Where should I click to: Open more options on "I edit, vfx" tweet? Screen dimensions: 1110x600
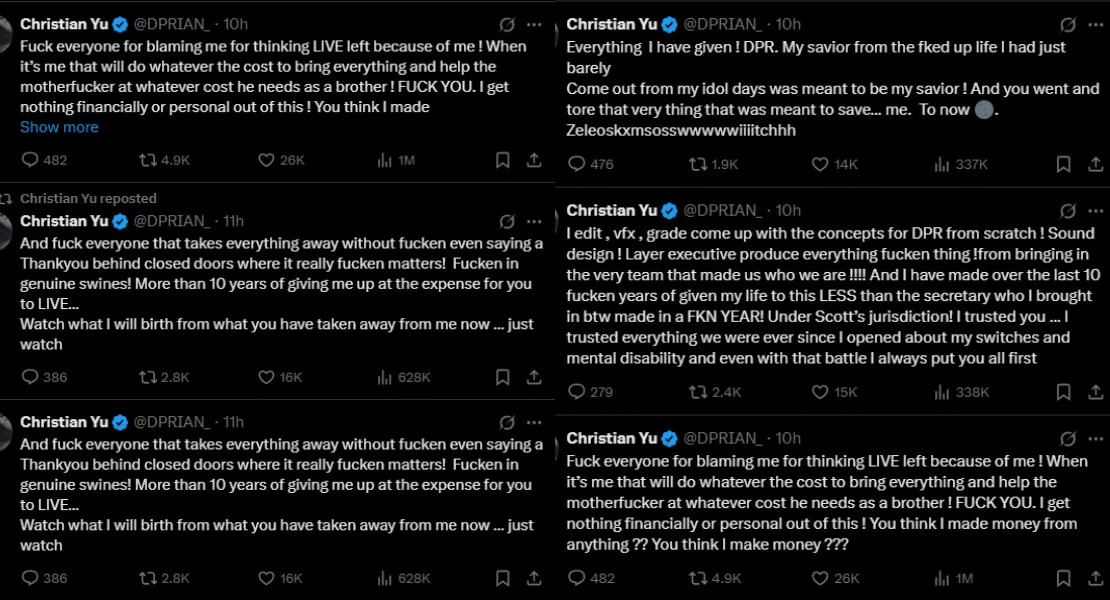click(1097, 211)
